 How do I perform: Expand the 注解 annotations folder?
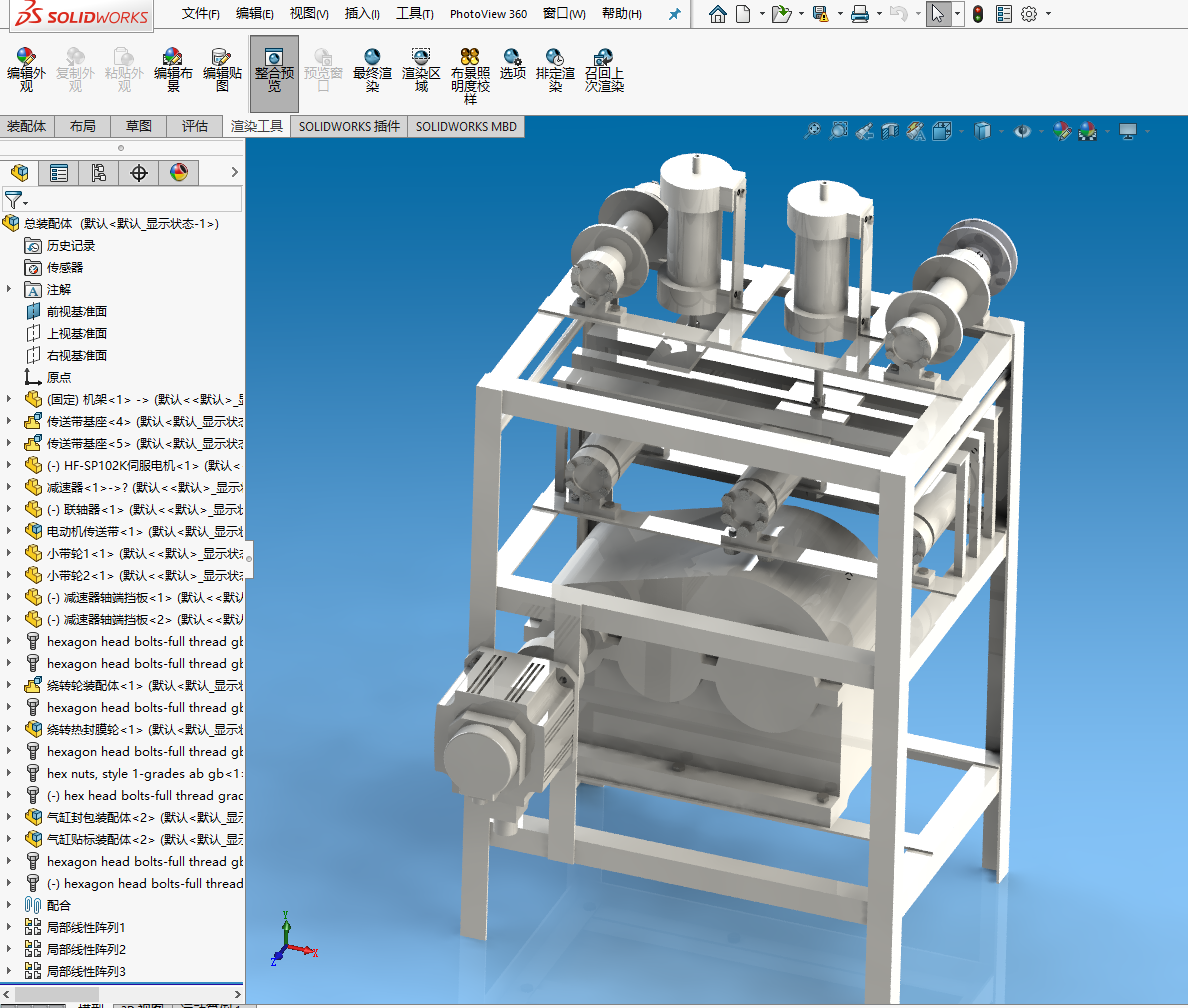point(10,289)
